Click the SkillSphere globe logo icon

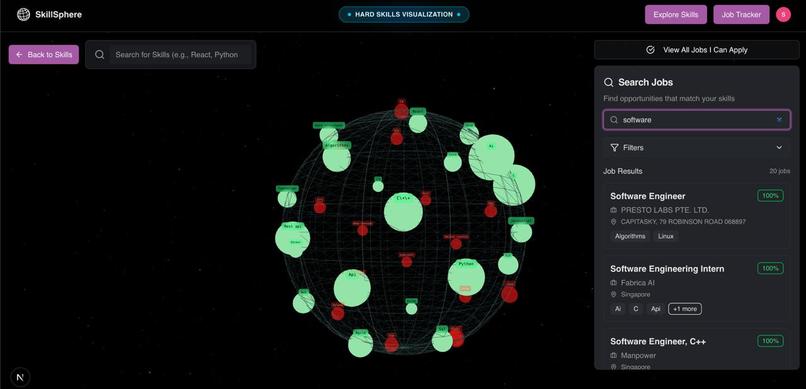(23, 14)
